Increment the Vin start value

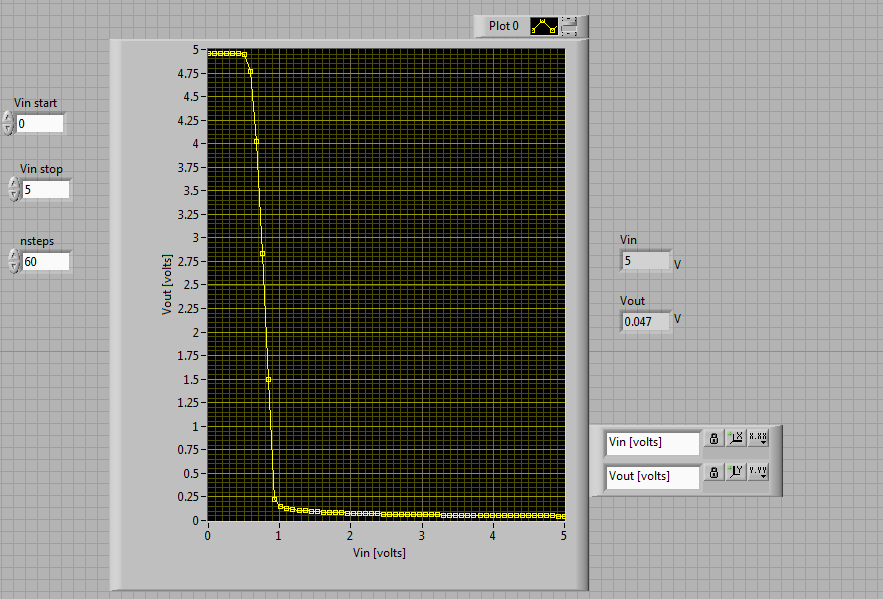(x=7, y=117)
